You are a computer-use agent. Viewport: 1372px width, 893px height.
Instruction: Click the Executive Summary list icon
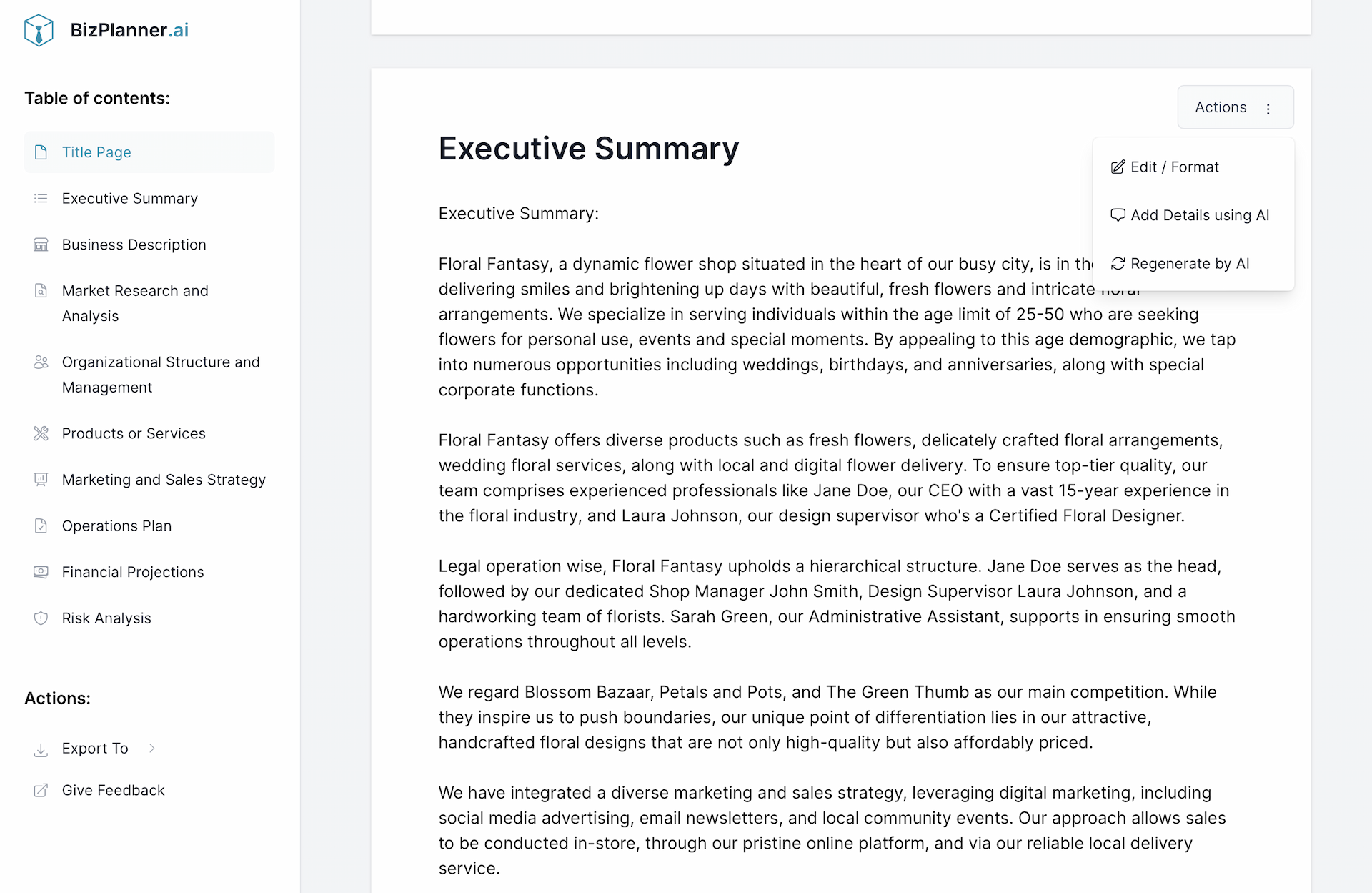pyautogui.click(x=41, y=199)
